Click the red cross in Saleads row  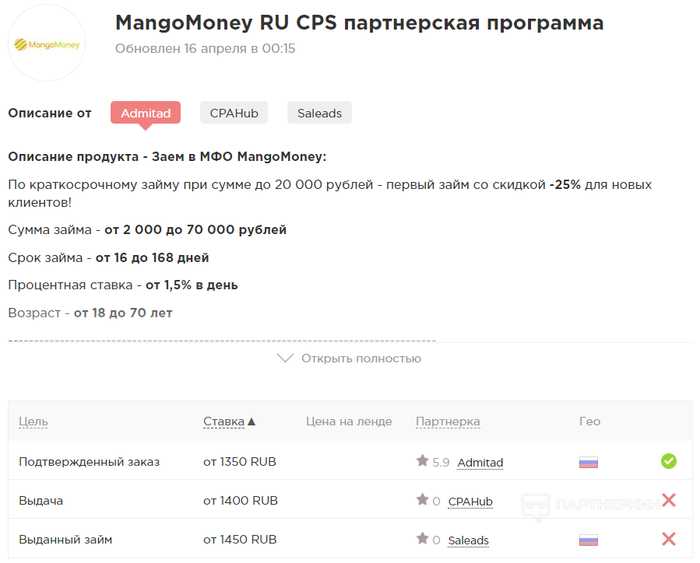(x=669, y=539)
